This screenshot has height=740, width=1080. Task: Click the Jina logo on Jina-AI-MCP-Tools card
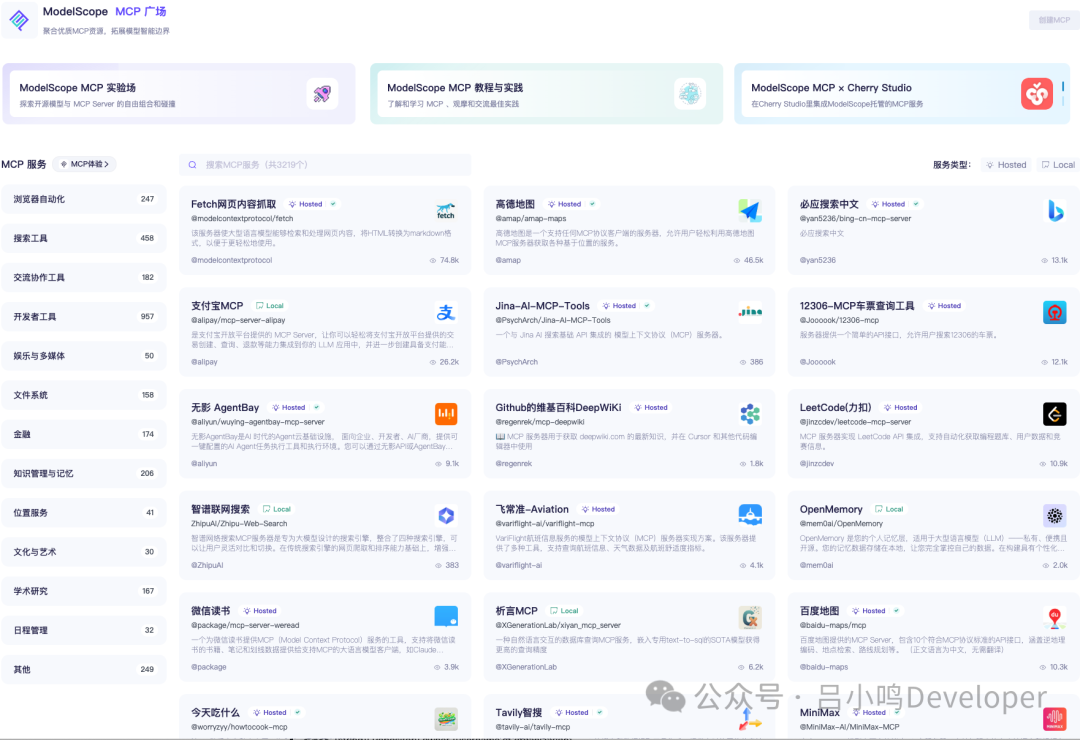(x=750, y=312)
